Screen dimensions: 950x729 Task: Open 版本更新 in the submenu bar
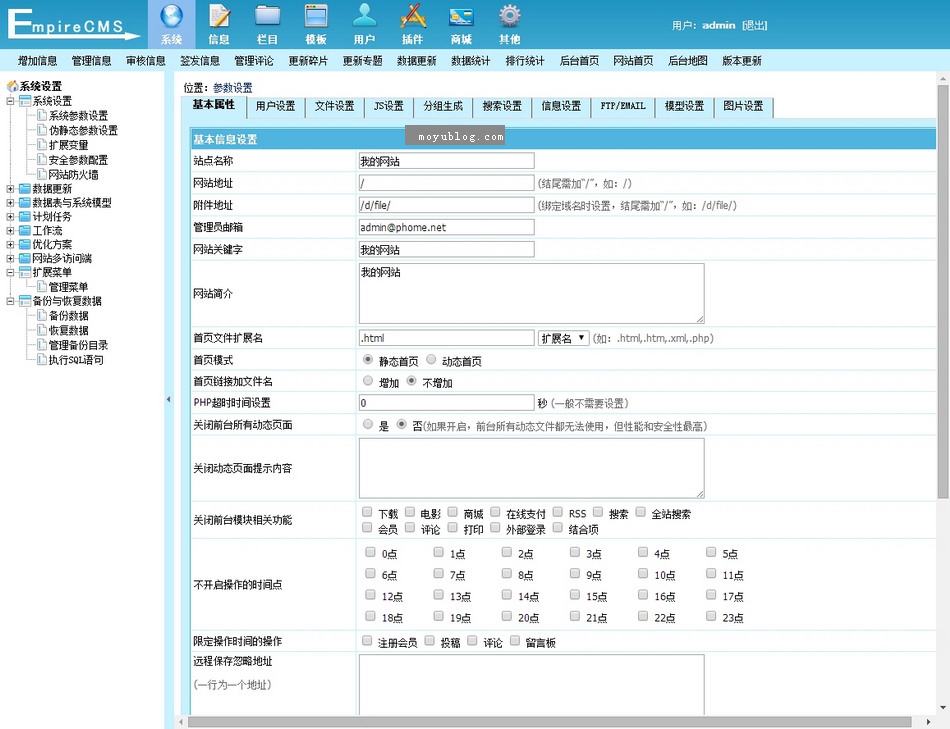pos(742,61)
